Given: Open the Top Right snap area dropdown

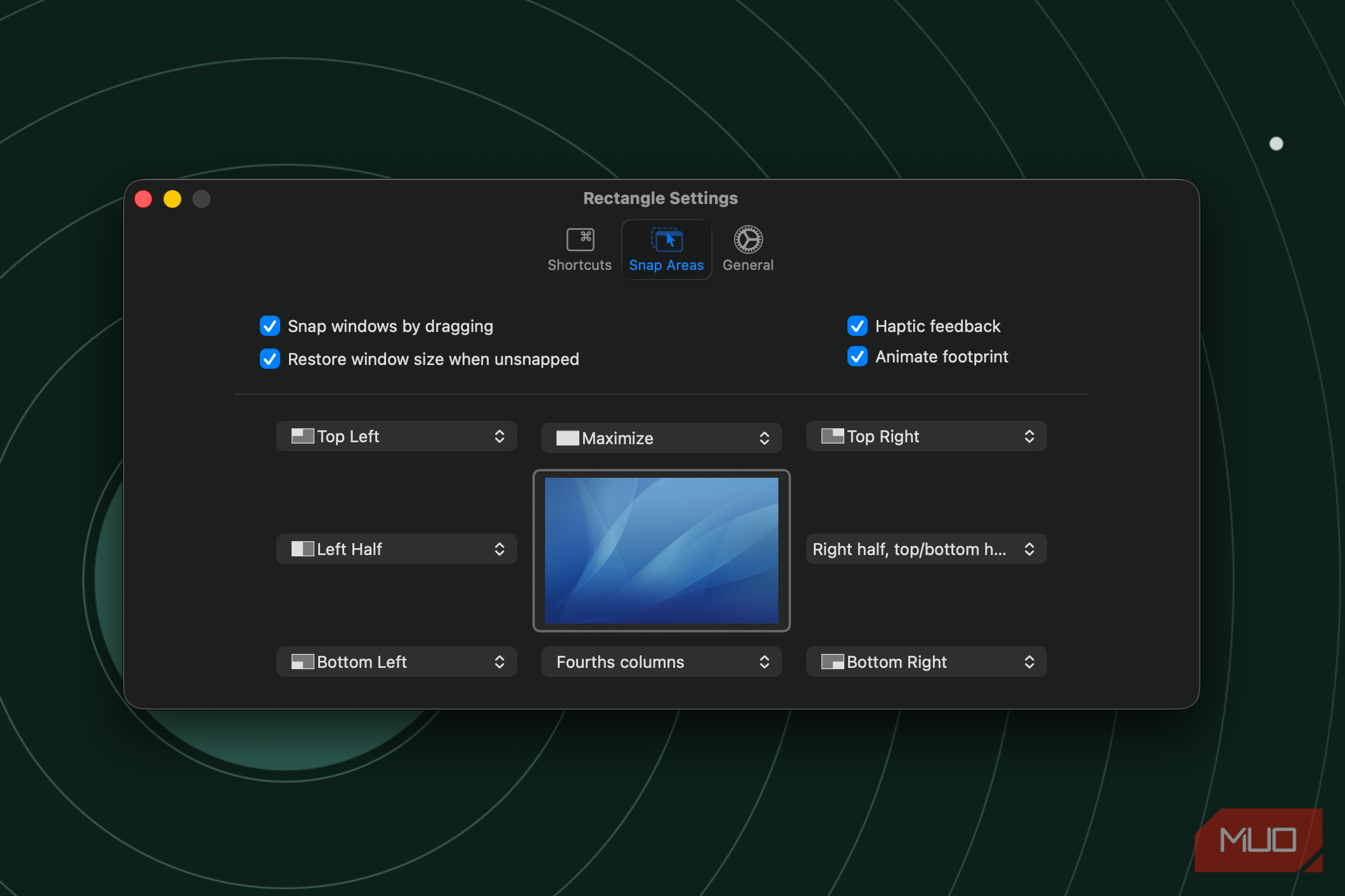Looking at the screenshot, I should point(927,437).
